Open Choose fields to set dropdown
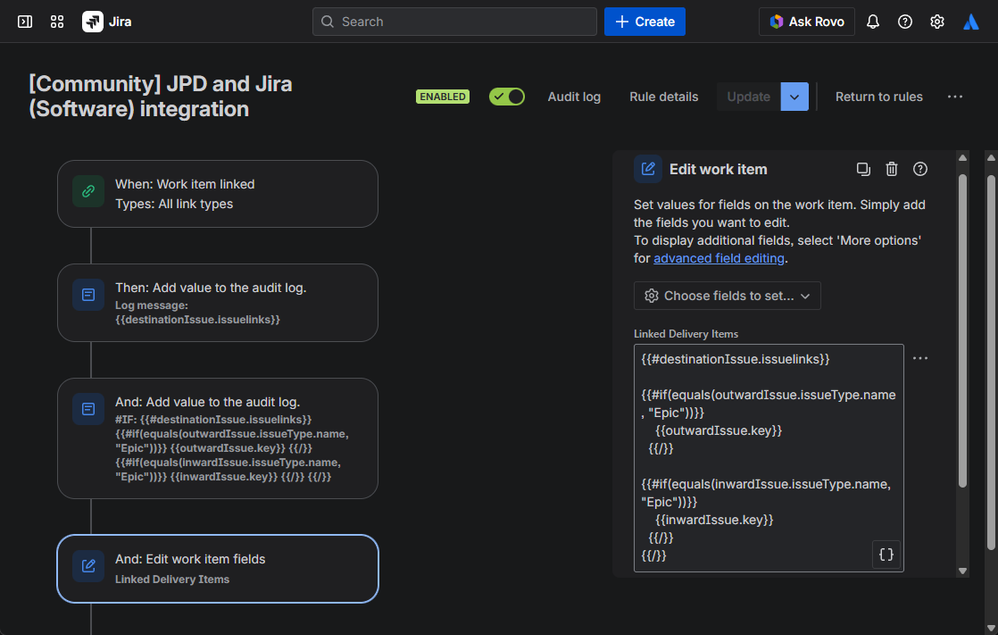Image resolution: width=998 pixels, height=635 pixels. [727, 296]
